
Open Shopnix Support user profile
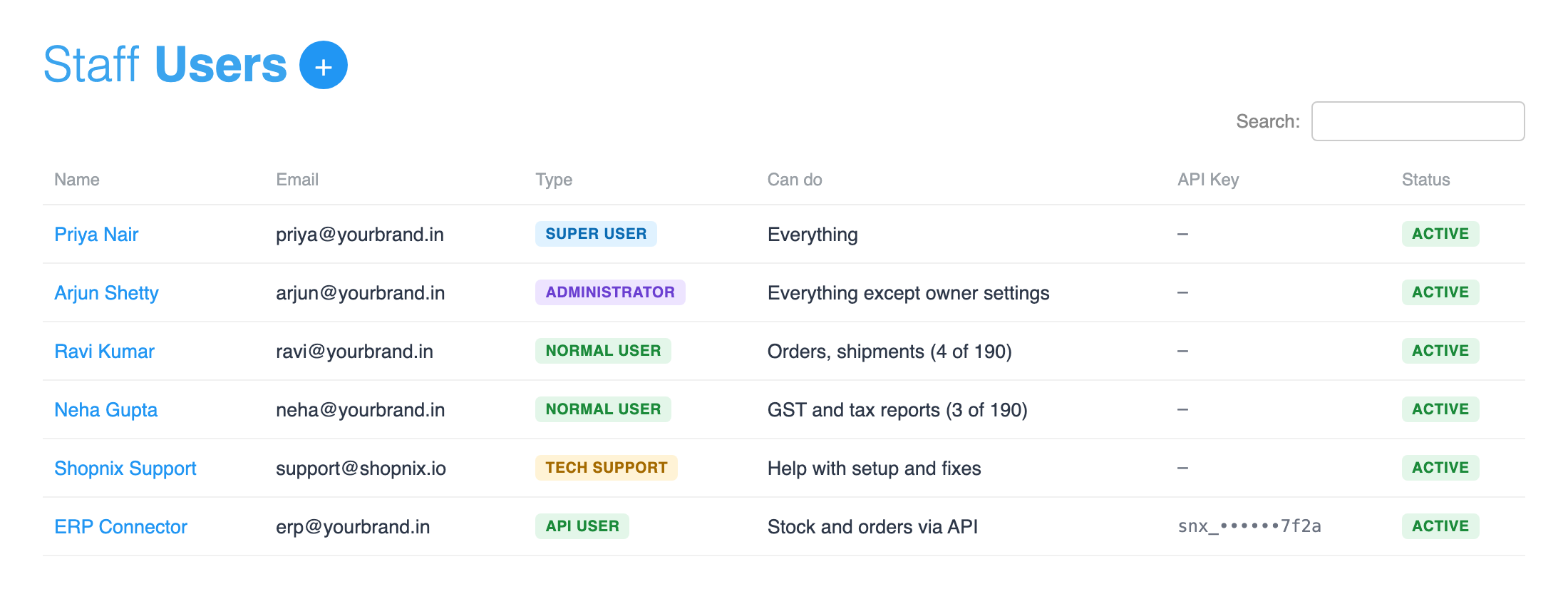pyautogui.click(x=125, y=469)
